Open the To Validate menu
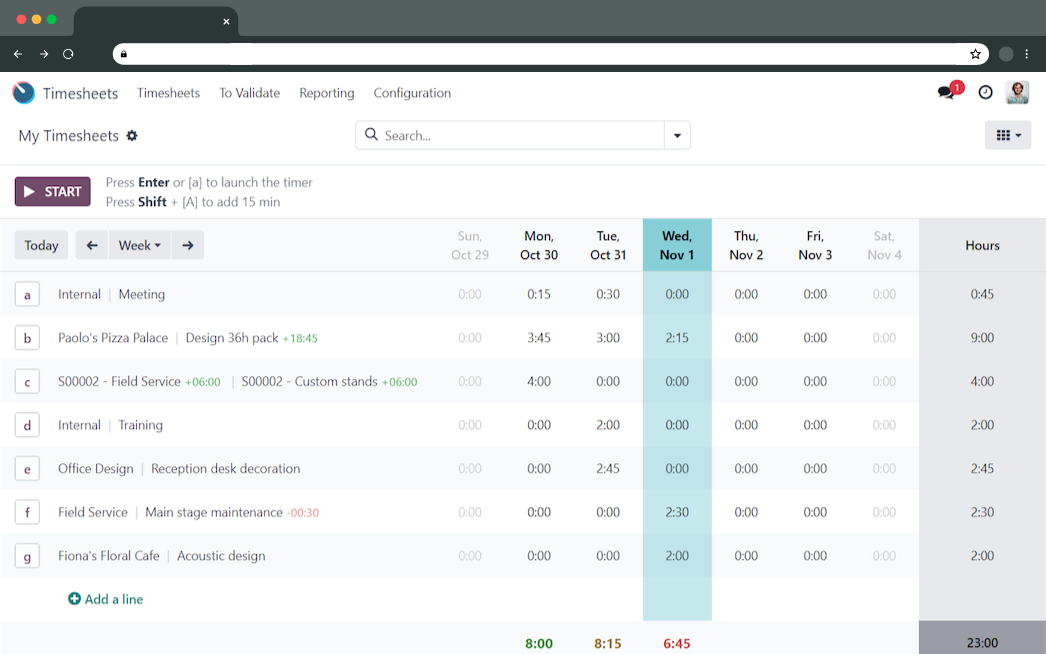 [x=249, y=93]
